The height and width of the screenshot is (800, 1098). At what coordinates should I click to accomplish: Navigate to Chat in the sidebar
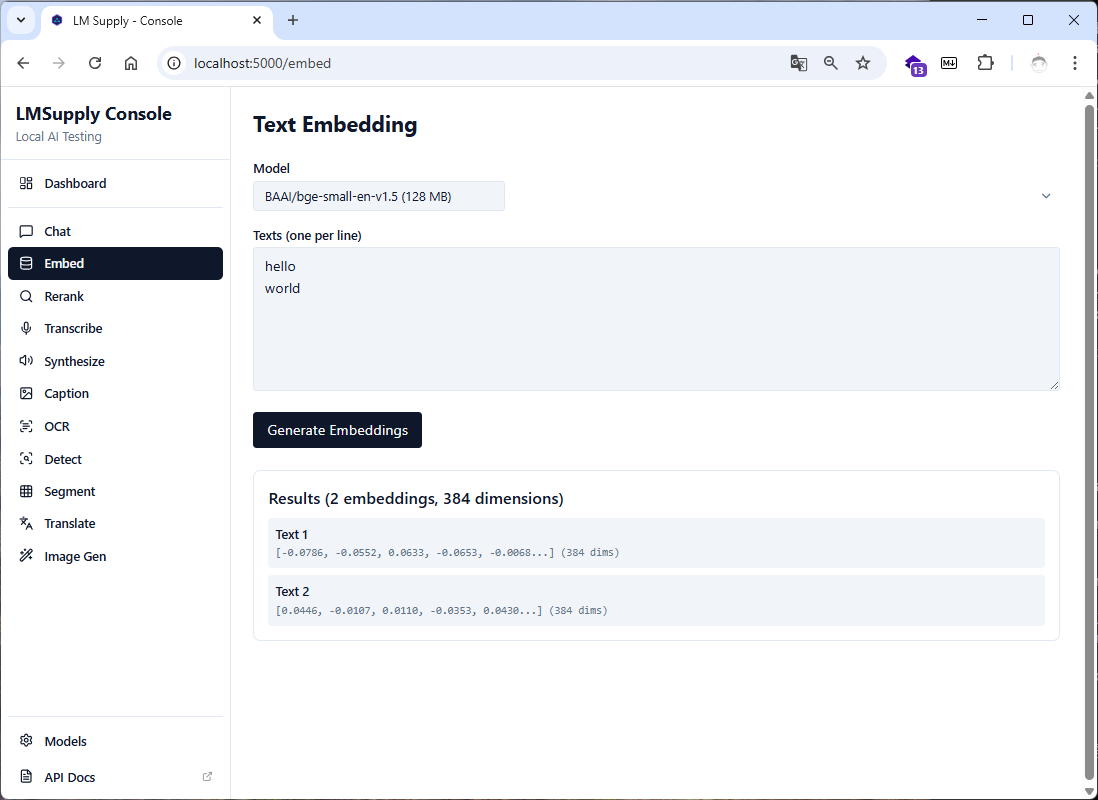click(x=116, y=231)
